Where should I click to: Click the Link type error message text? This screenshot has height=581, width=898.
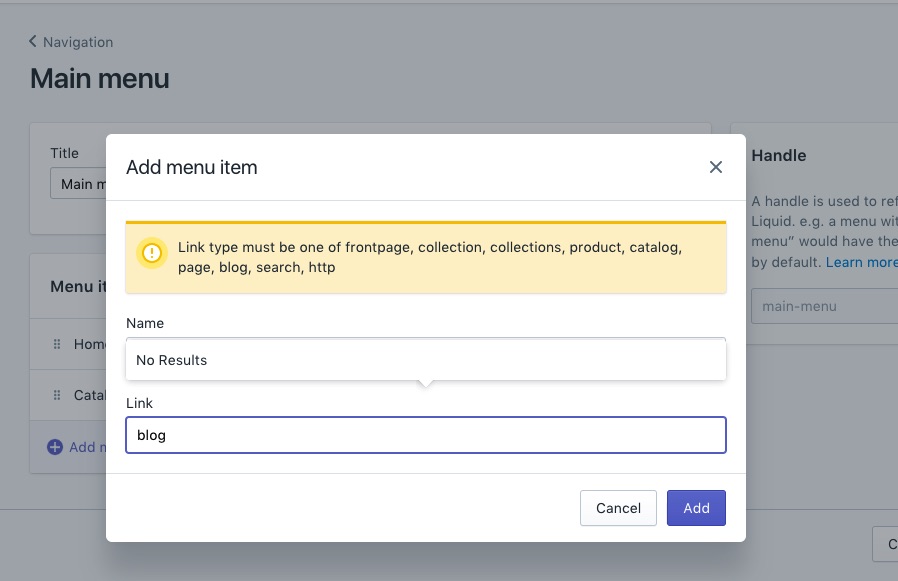pyautogui.click(x=430, y=257)
